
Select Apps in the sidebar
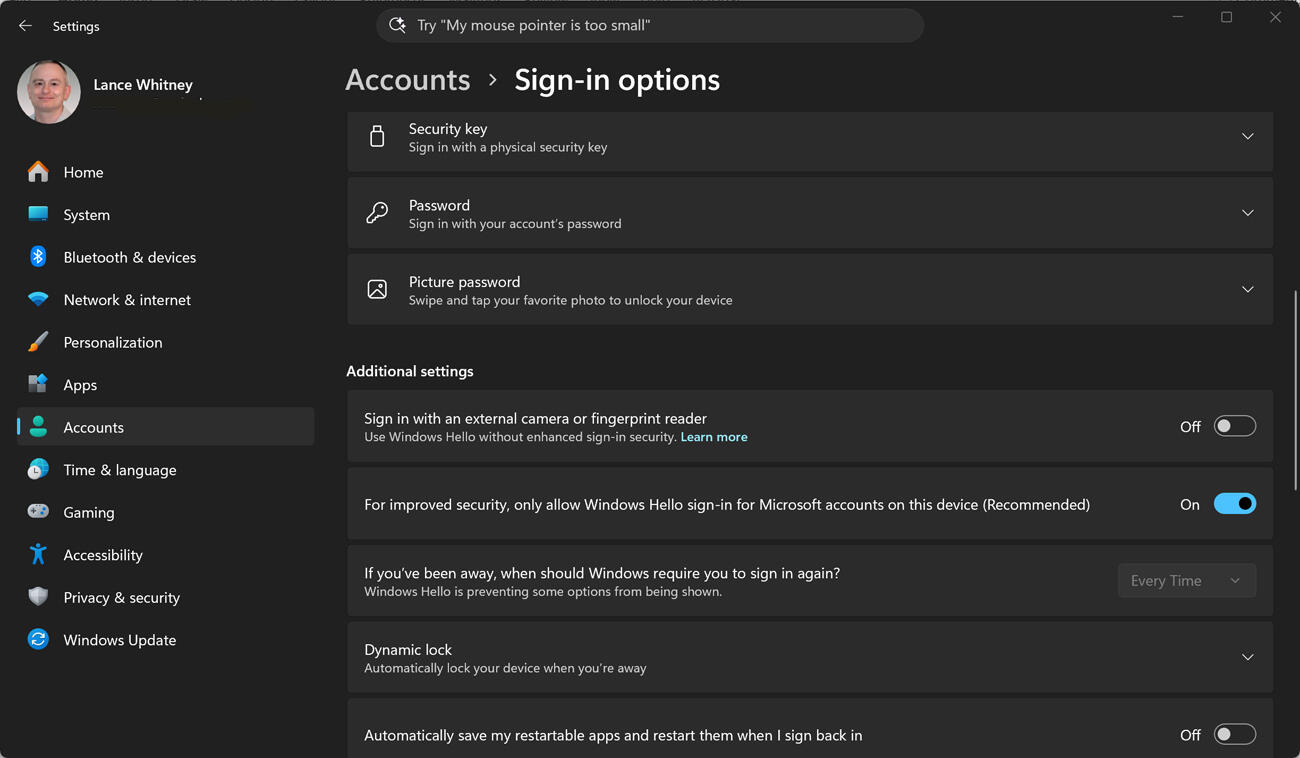point(165,384)
